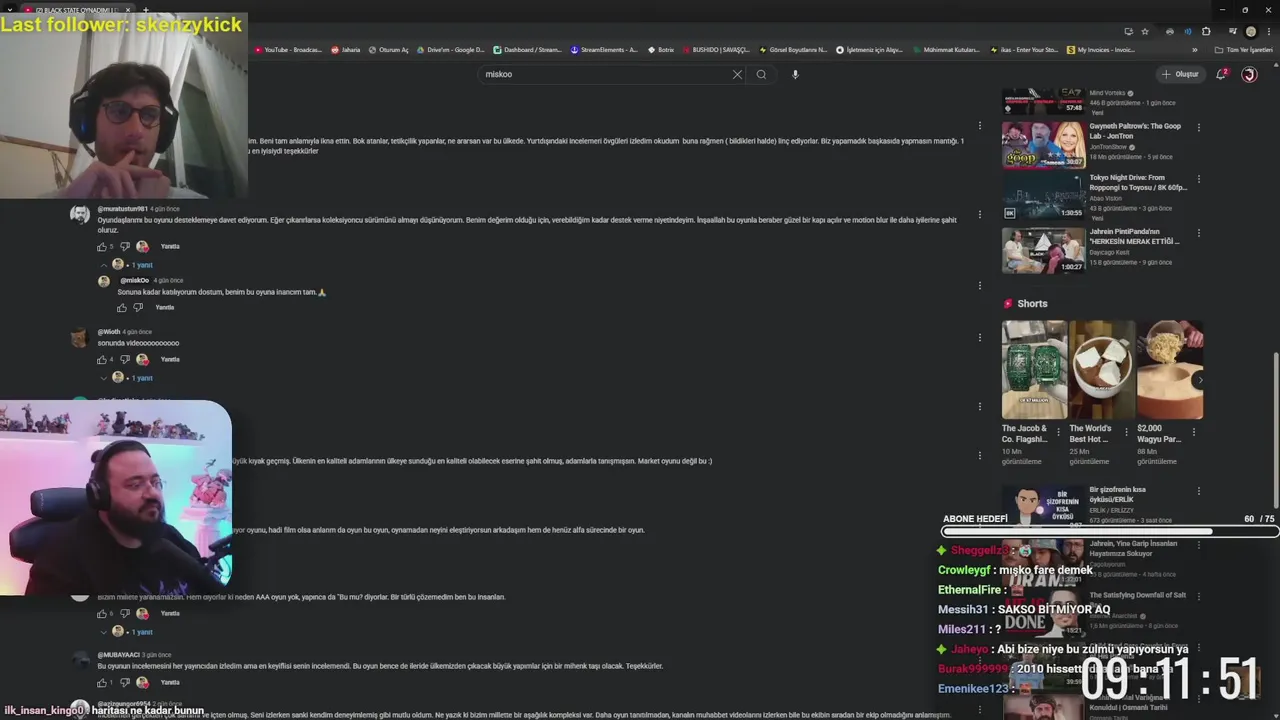Screen dimensions: 1280x720
Task: Open The World's Best Hot short
Action: coord(1101,369)
